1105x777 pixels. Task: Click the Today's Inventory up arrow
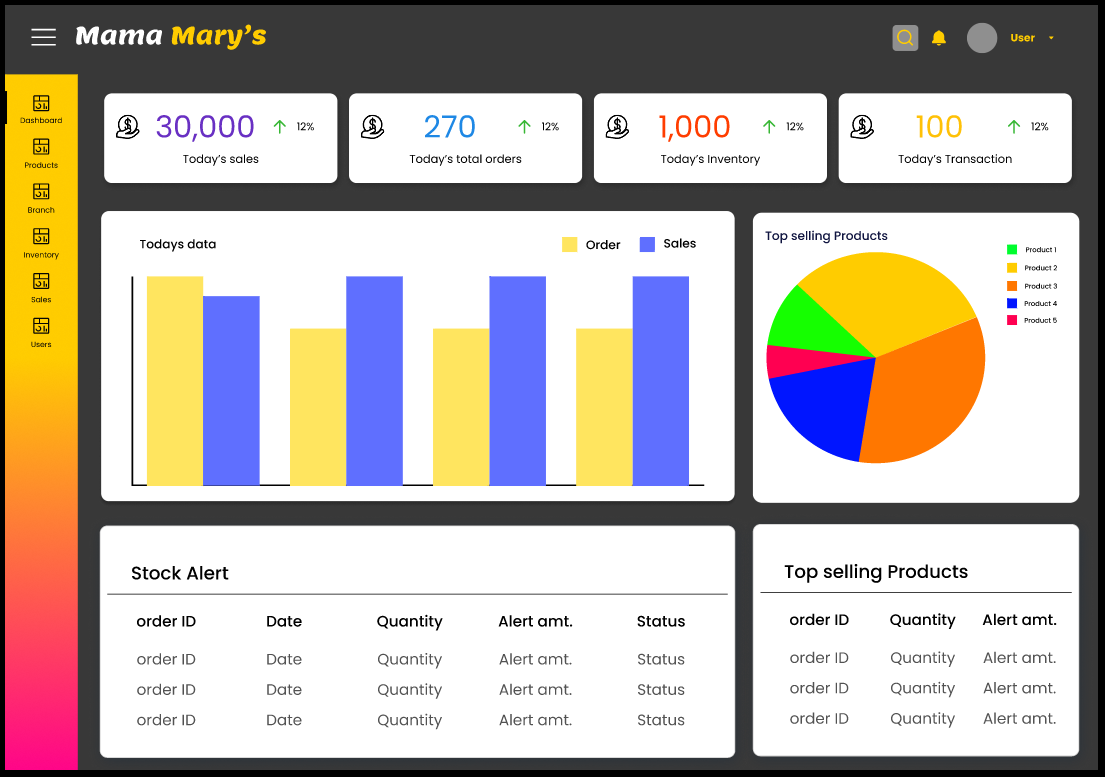click(x=769, y=127)
